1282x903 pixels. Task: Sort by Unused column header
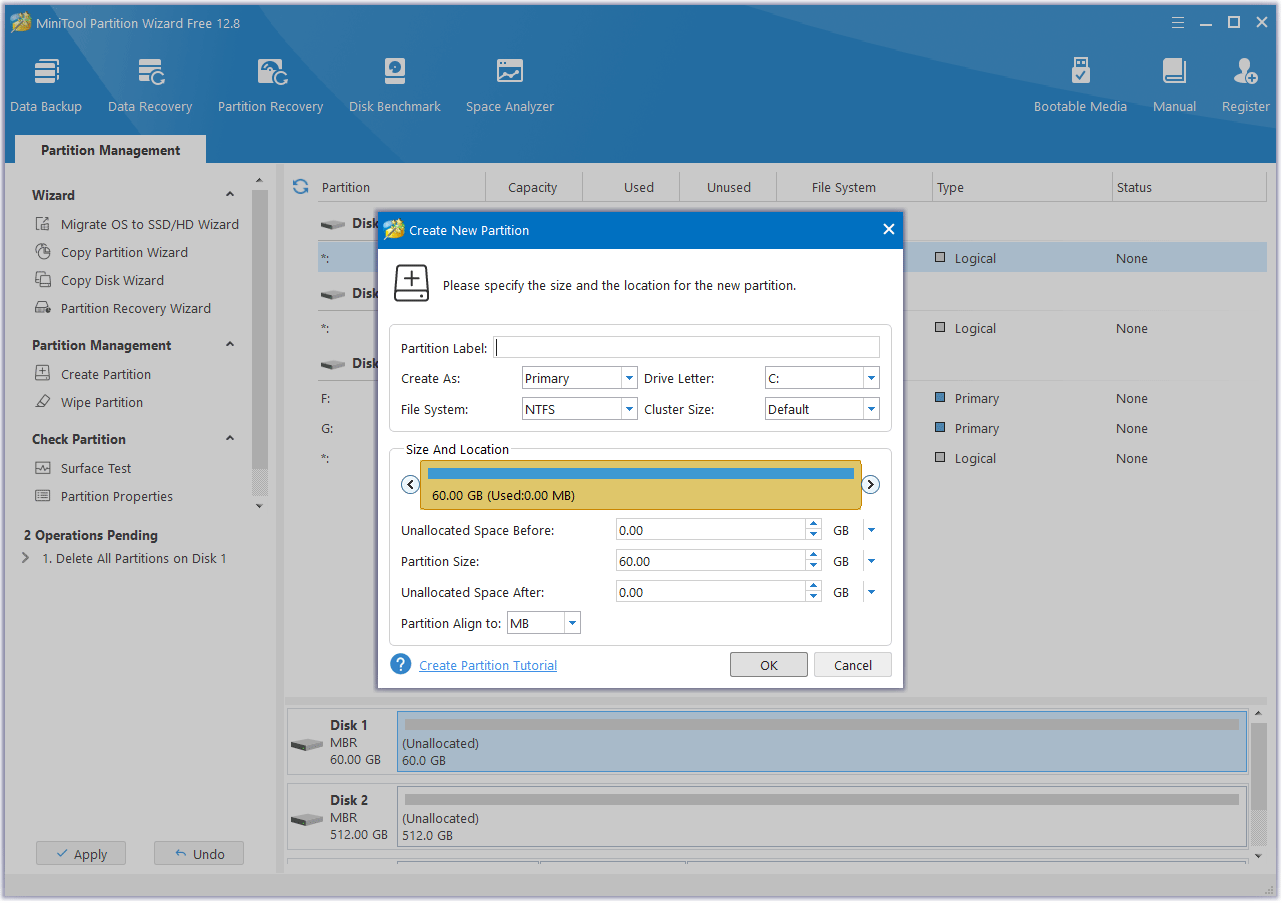click(x=729, y=187)
